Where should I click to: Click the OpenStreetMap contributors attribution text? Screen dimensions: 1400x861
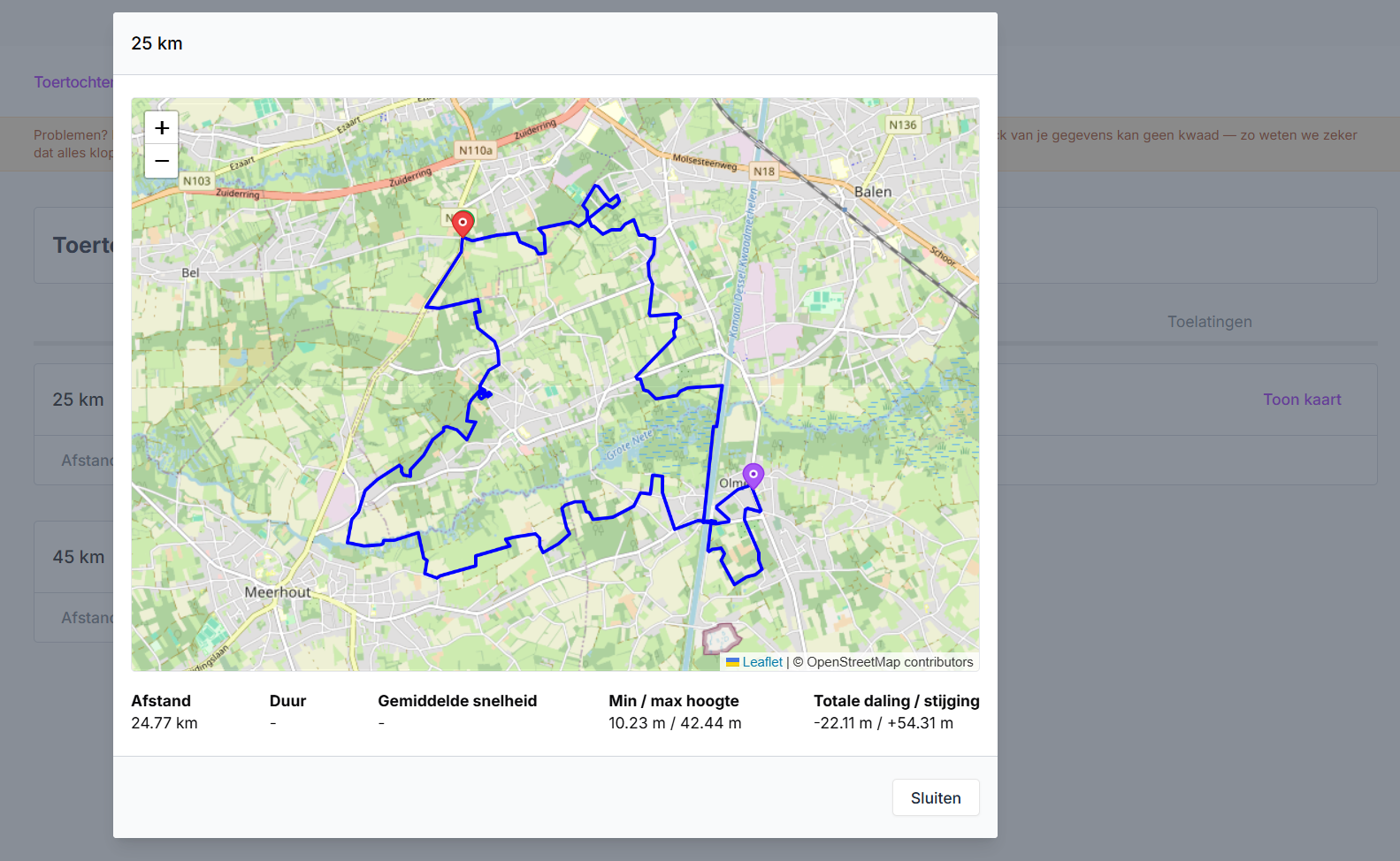click(x=889, y=662)
